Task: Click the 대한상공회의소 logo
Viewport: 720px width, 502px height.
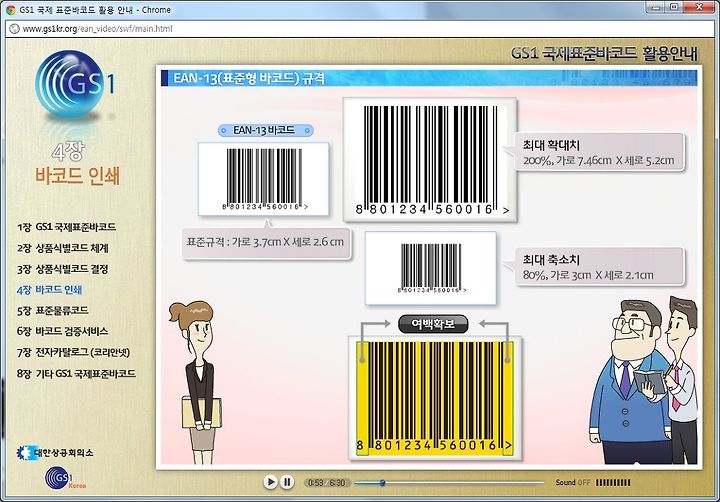Action: point(55,453)
